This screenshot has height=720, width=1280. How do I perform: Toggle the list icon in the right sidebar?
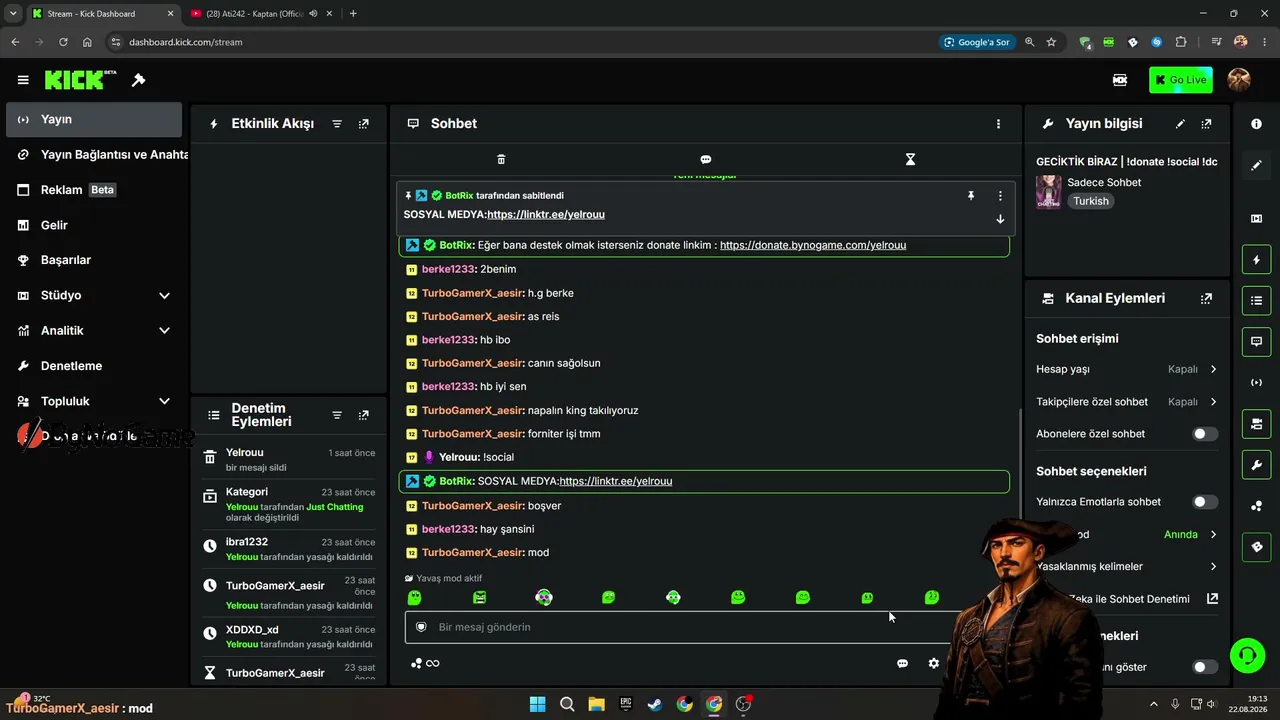[x=1257, y=300]
